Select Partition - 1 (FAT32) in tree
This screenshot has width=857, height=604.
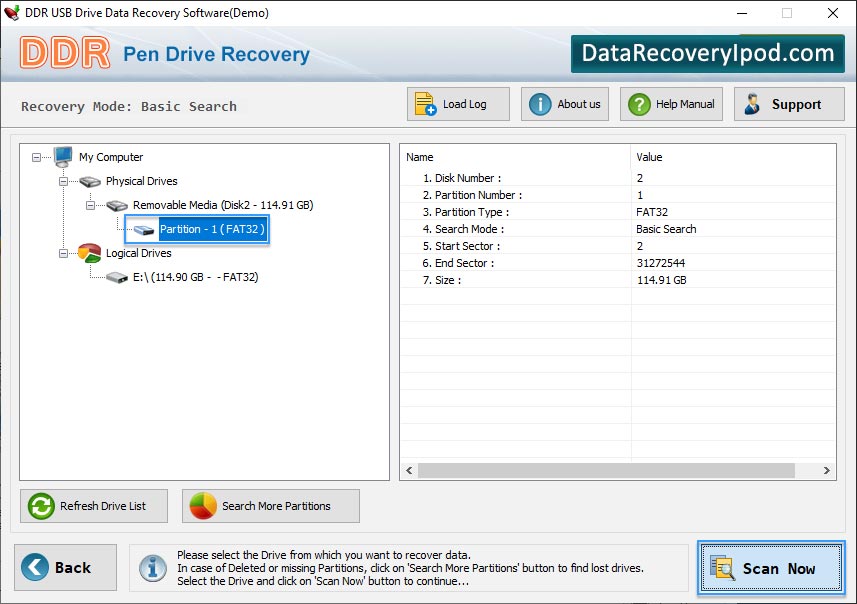click(212, 229)
